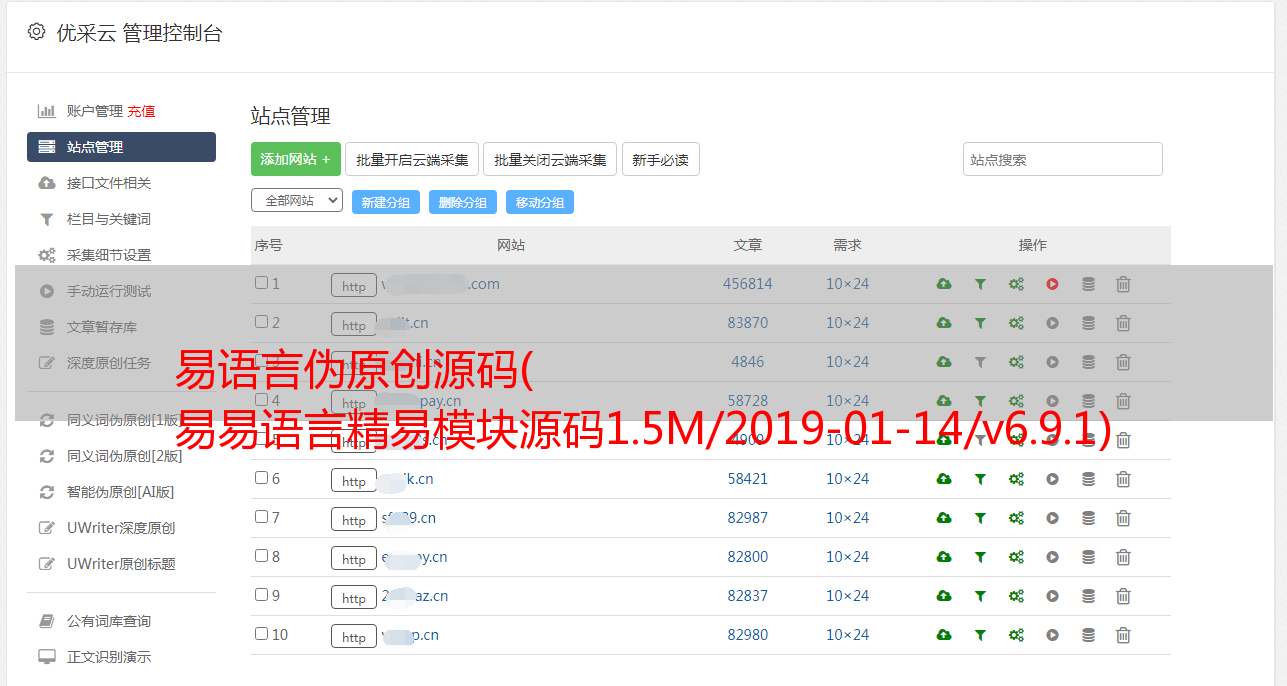Click the cloud upload icon for site 10

pos(944,635)
